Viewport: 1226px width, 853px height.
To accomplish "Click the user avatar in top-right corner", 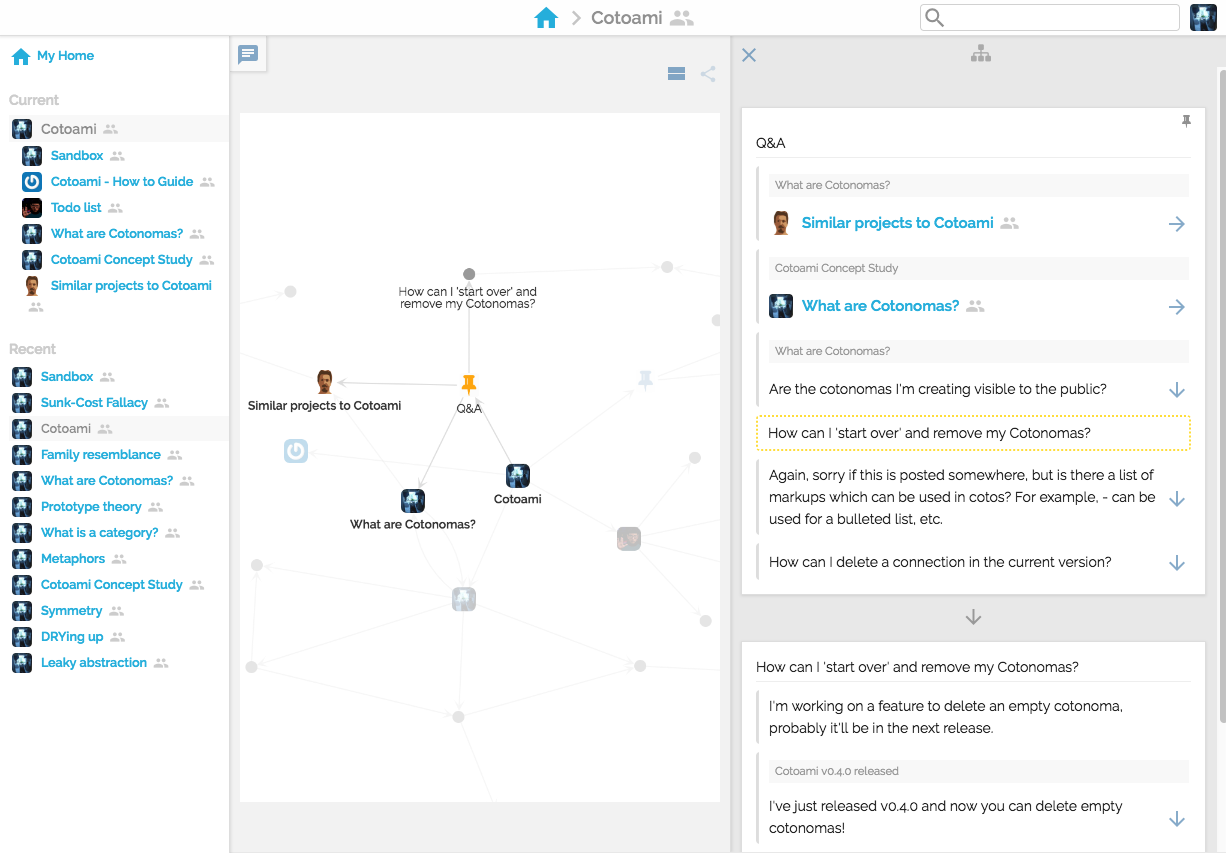I will (1203, 18).
